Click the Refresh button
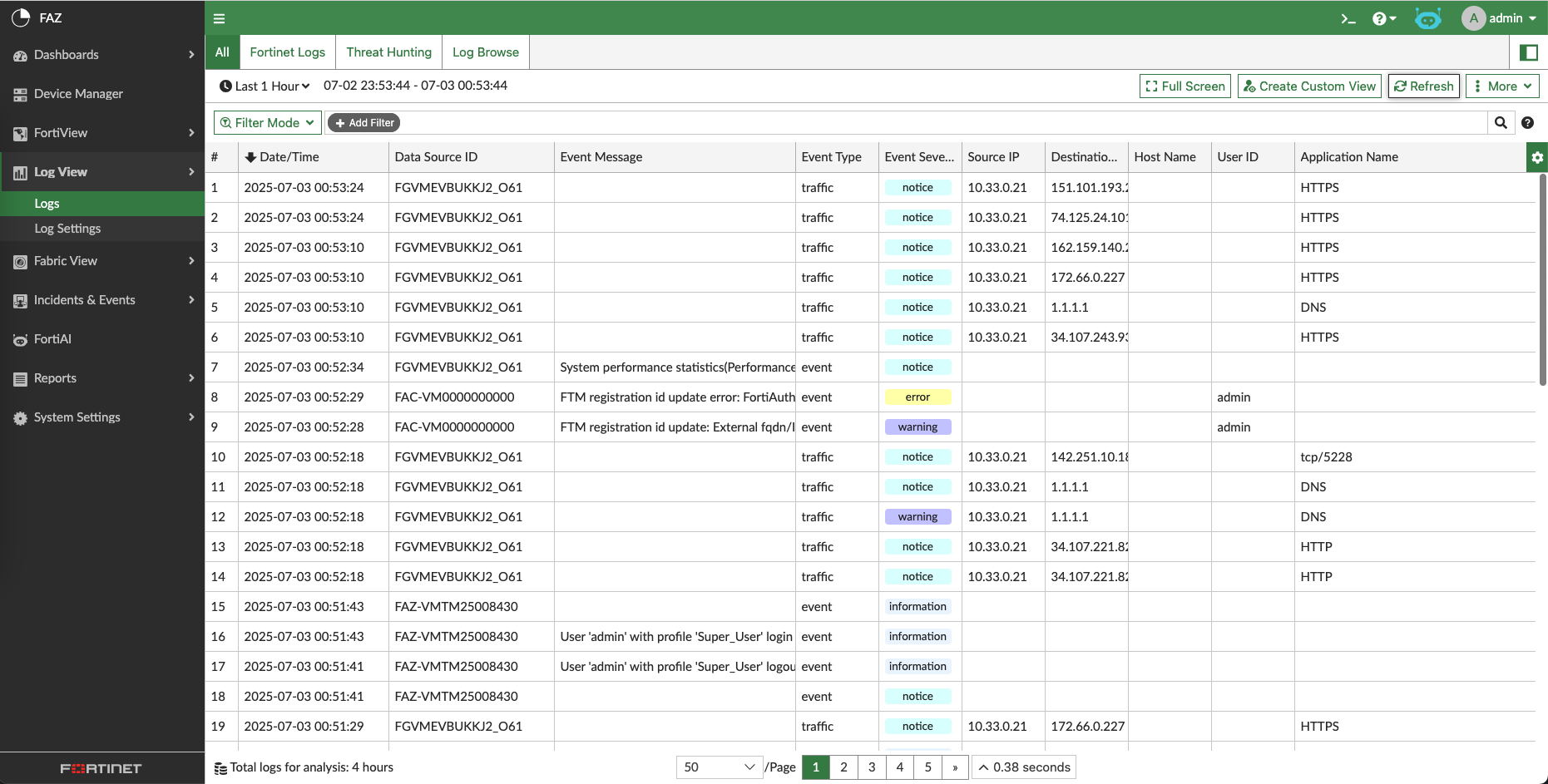Image resolution: width=1548 pixels, height=784 pixels. (x=1423, y=86)
